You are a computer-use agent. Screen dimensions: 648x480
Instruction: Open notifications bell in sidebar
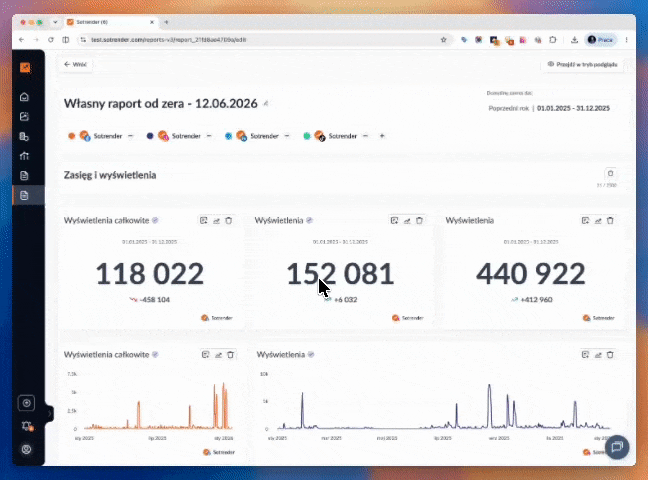pyautogui.click(x=26, y=426)
